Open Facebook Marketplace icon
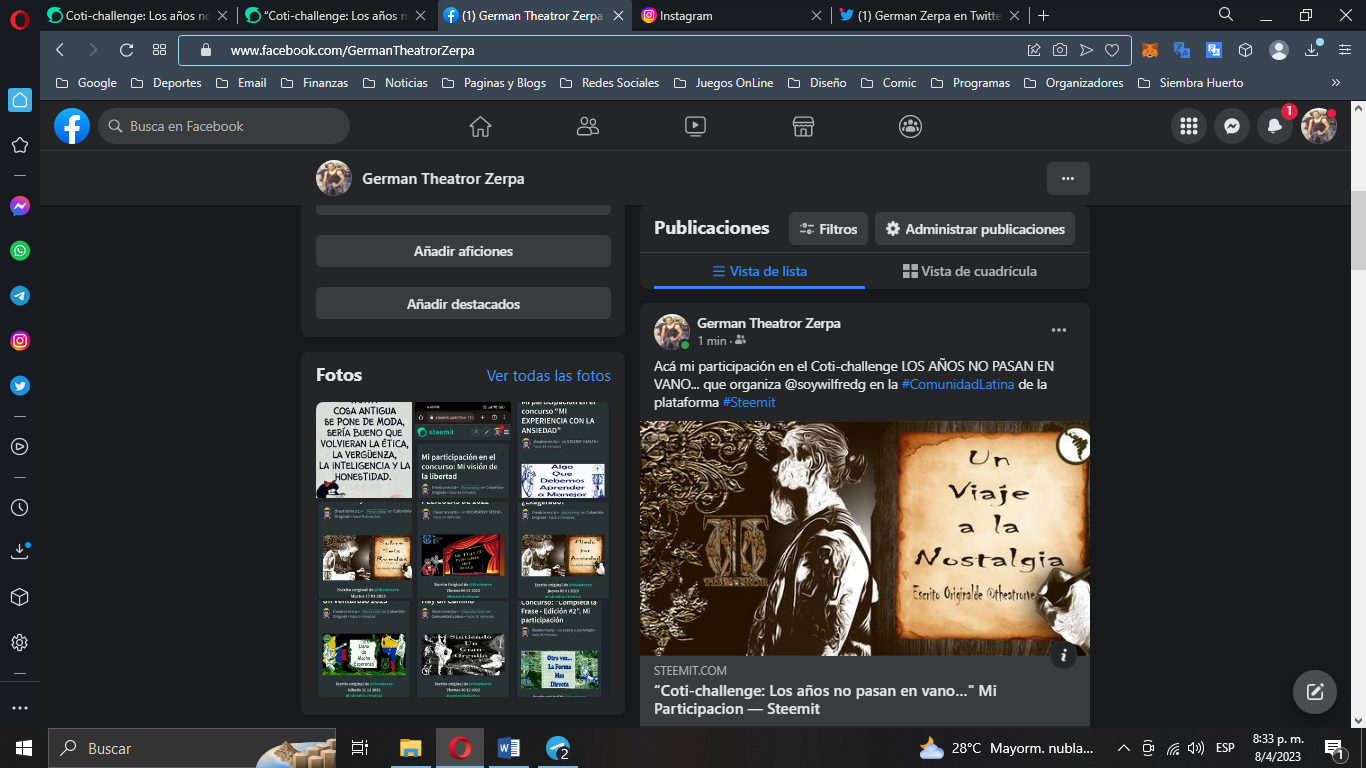The height and width of the screenshot is (768, 1366). point(802,126)
